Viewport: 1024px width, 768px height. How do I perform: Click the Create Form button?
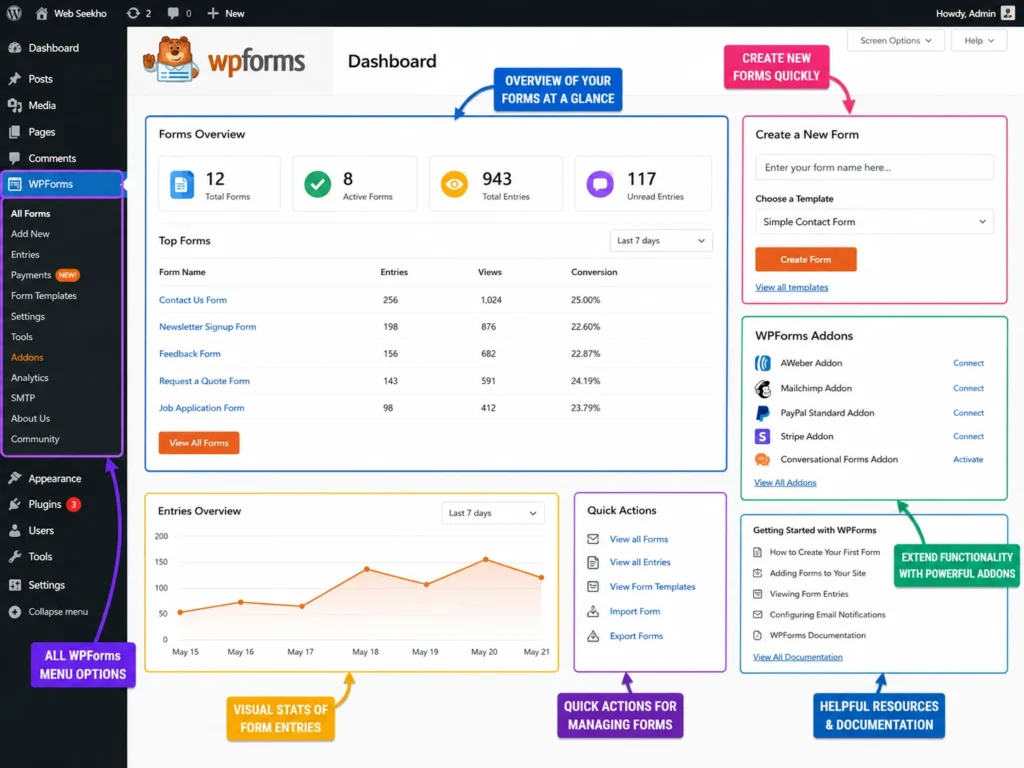point(805,259)
